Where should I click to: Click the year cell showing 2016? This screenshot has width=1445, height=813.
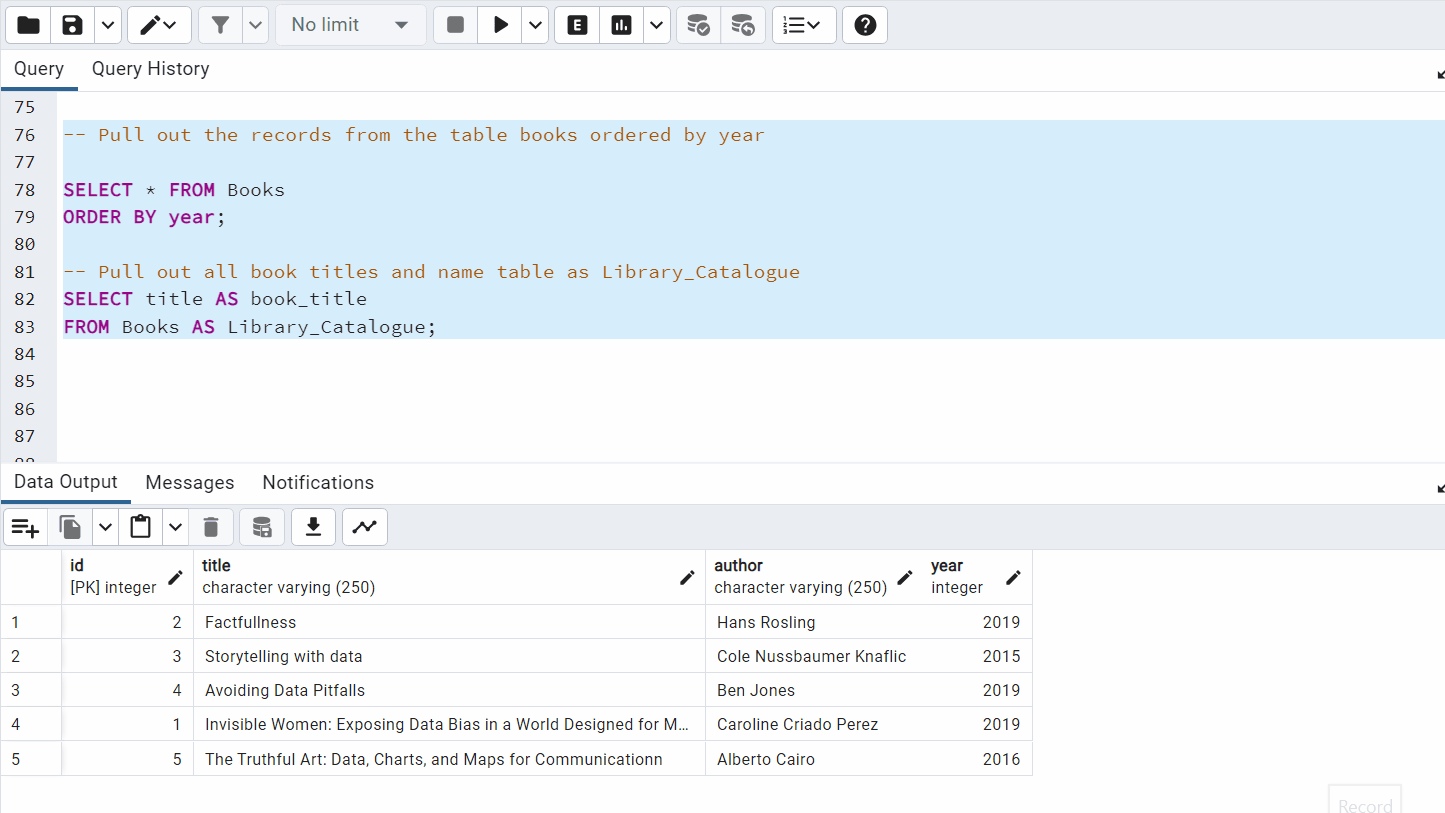(977, 759)
